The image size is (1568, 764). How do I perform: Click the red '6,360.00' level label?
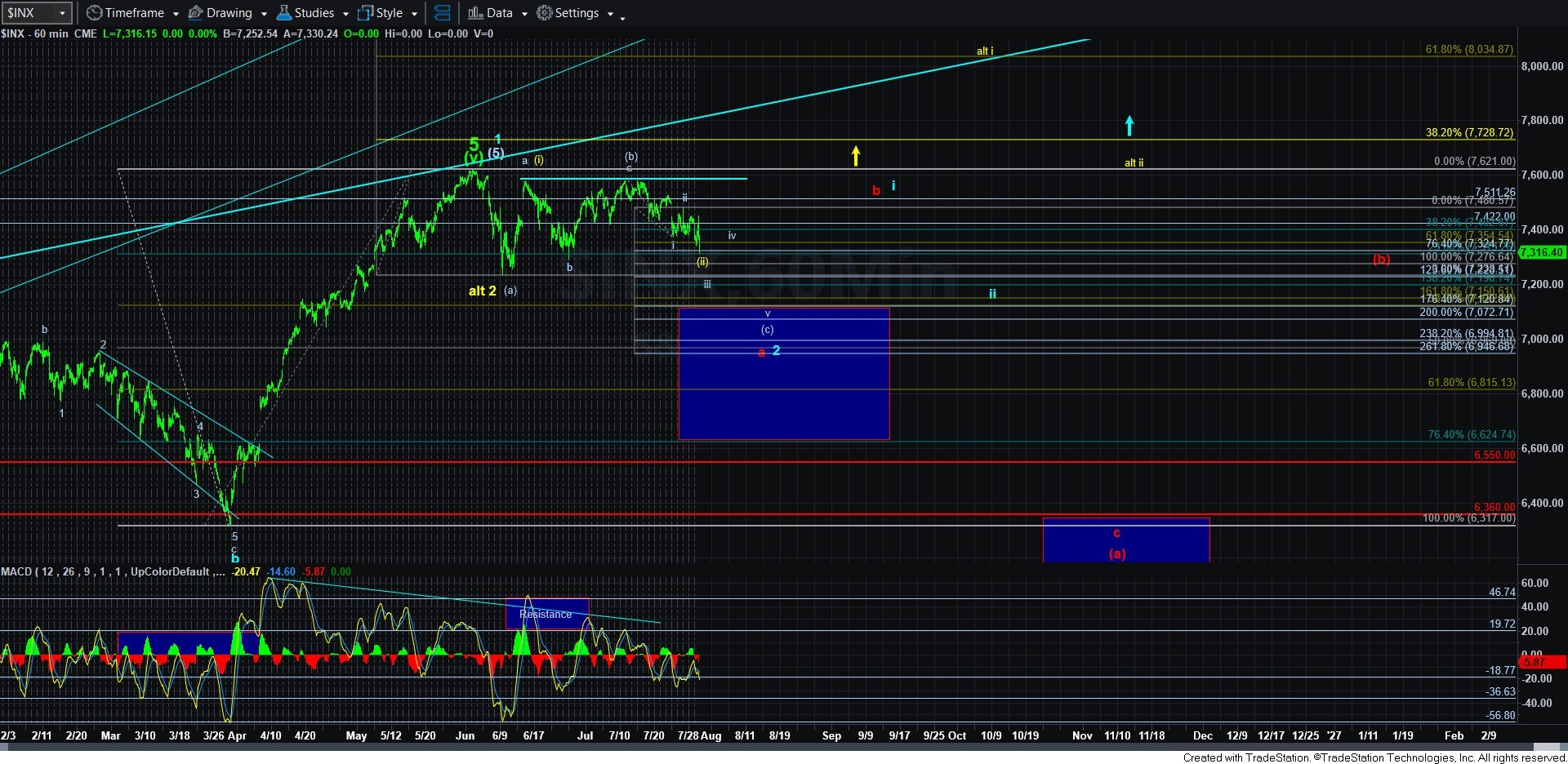point(1494,507)
